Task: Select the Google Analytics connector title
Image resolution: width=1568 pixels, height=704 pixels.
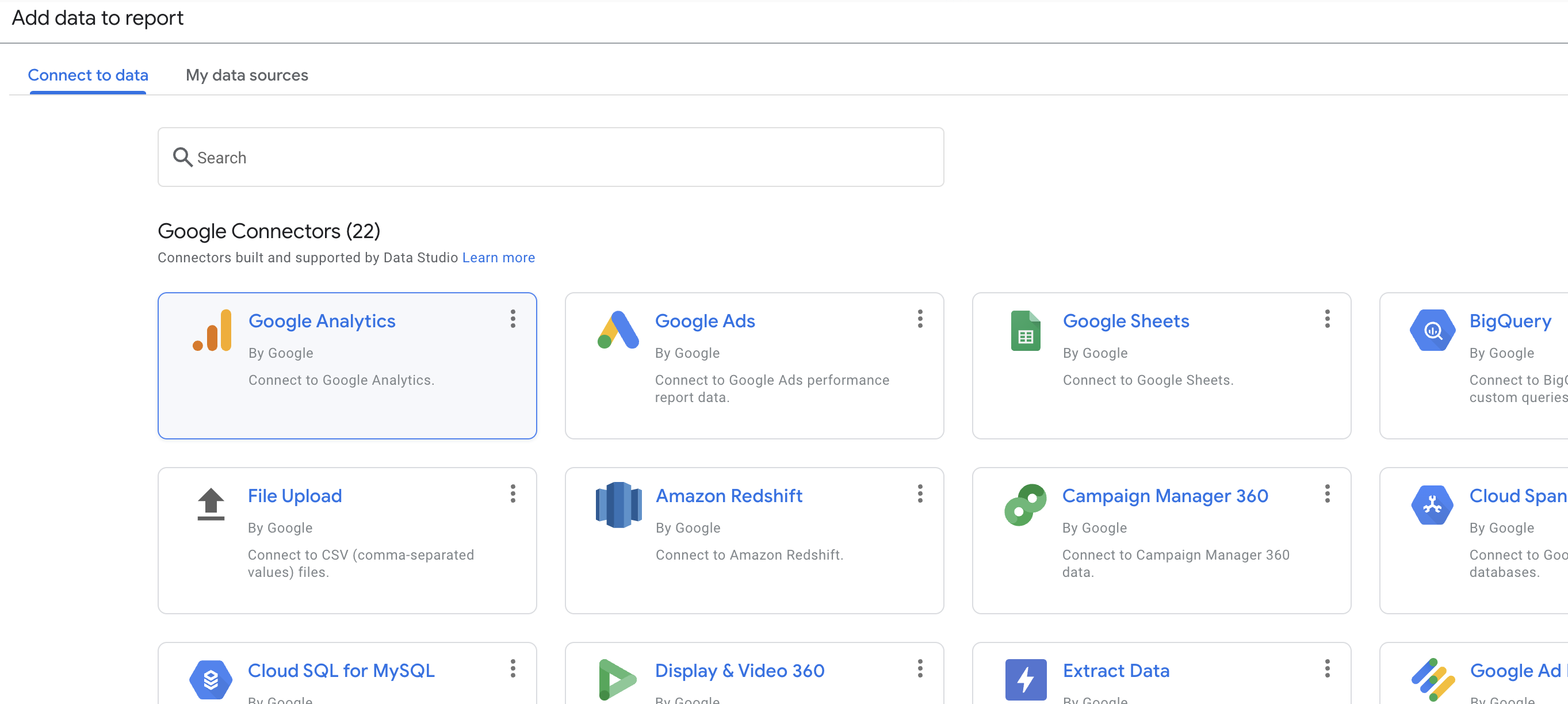Action: (322, 321)
